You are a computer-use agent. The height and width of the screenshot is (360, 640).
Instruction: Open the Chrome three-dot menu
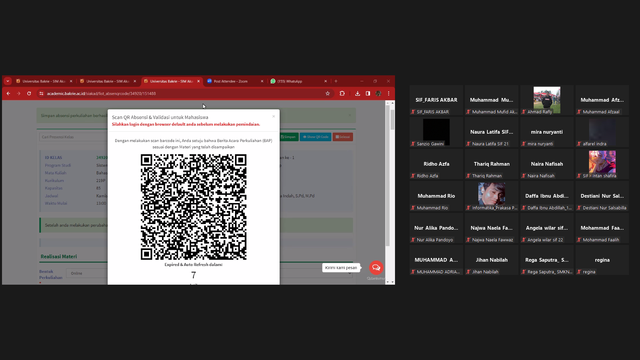coord(389,93)
